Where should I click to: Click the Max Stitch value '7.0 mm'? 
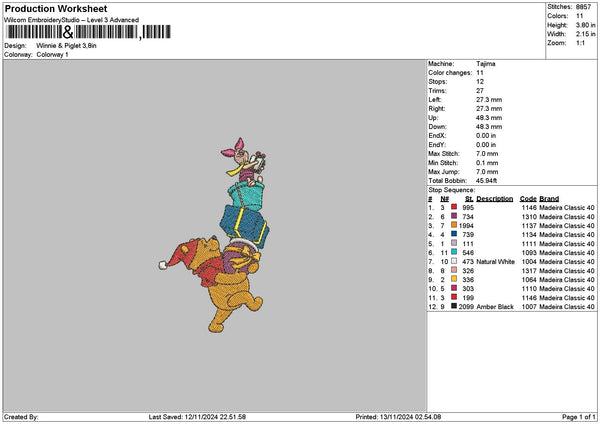[x=487, y=154]
